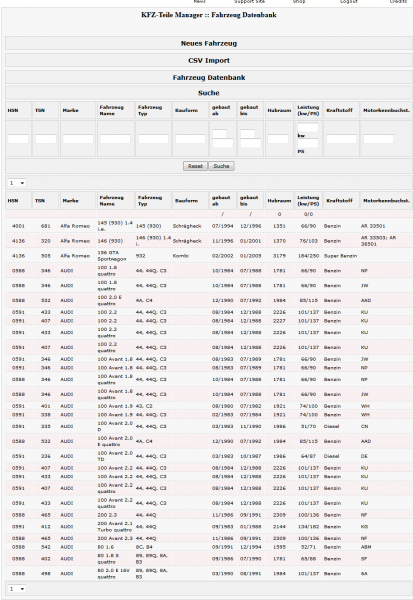Click the TSN value '498'
Viewport: 413px width, 600px height.
[x=46, y=574]
